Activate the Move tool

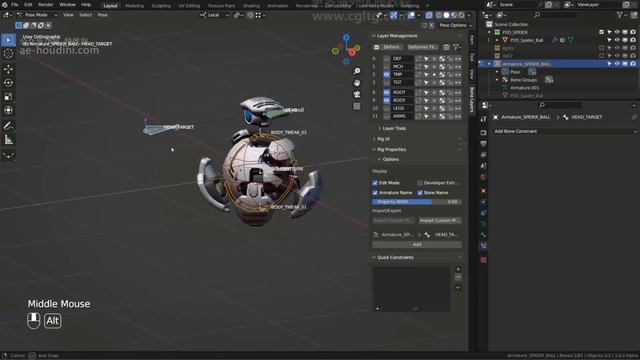[8, 69]
